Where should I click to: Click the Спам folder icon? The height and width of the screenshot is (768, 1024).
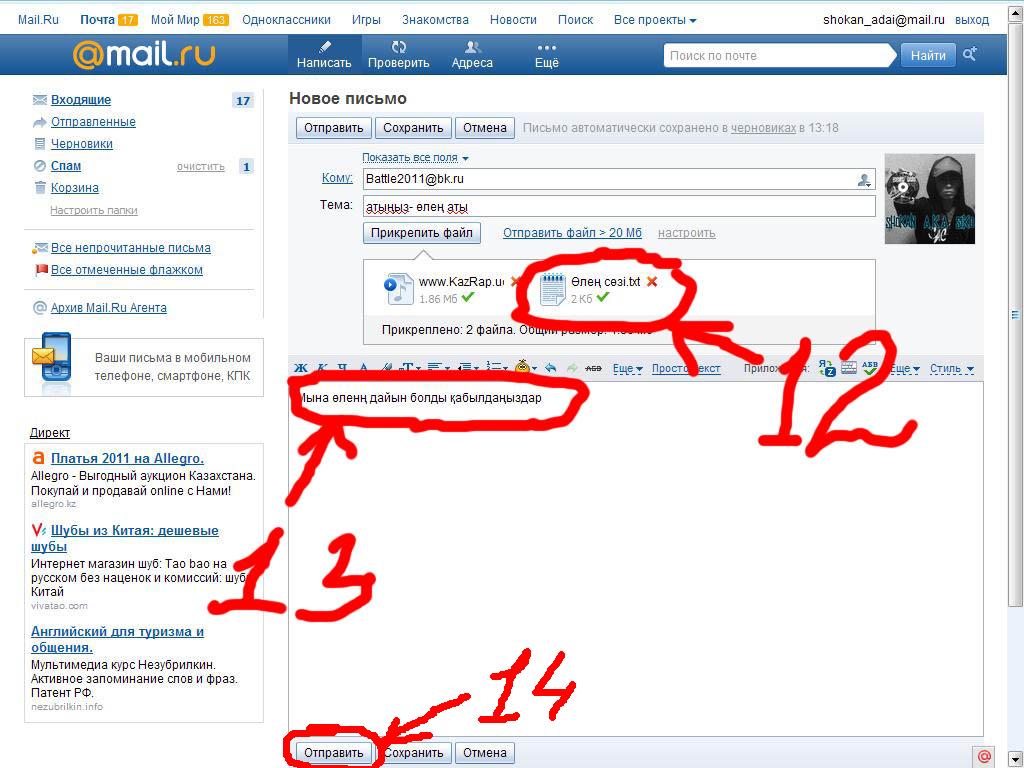coord(40,166)
